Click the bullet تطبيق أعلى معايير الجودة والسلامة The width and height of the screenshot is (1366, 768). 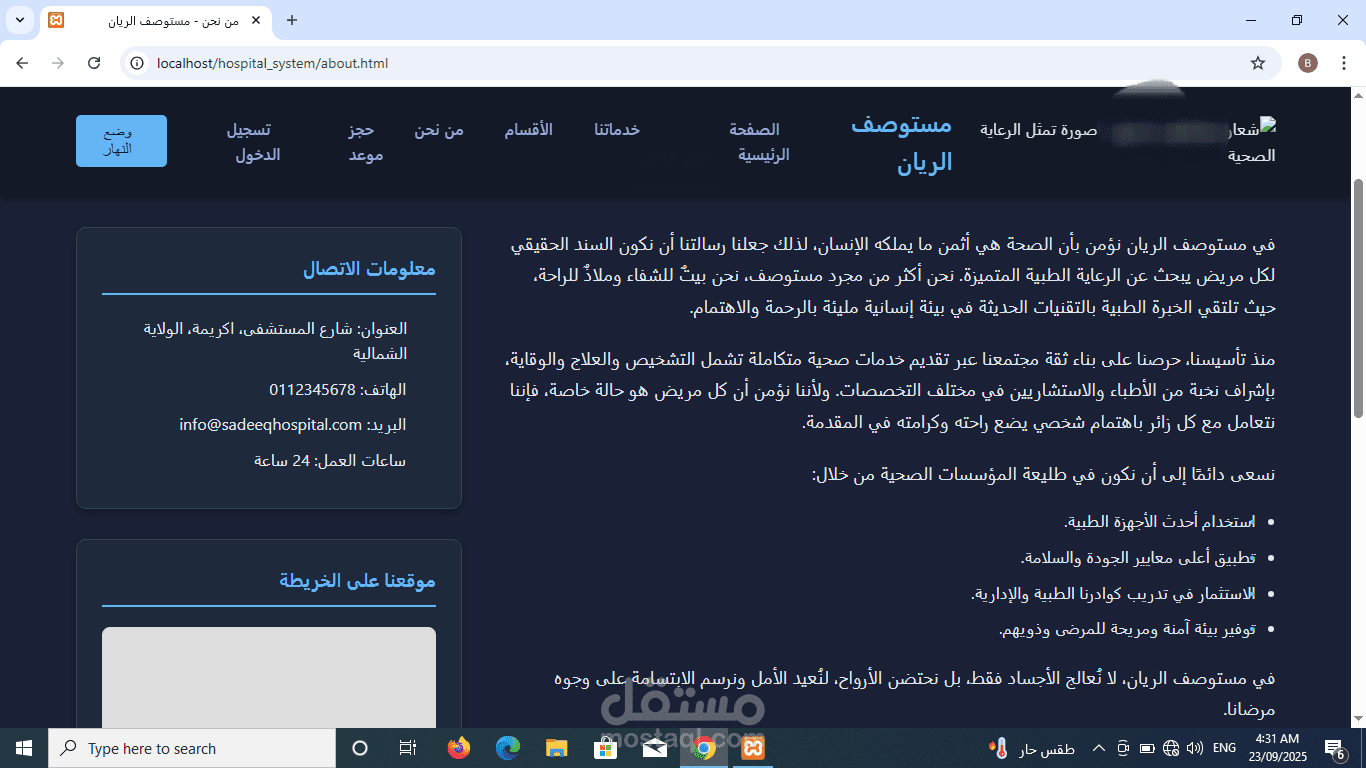pyautogui.click(x=1138, y=558)
